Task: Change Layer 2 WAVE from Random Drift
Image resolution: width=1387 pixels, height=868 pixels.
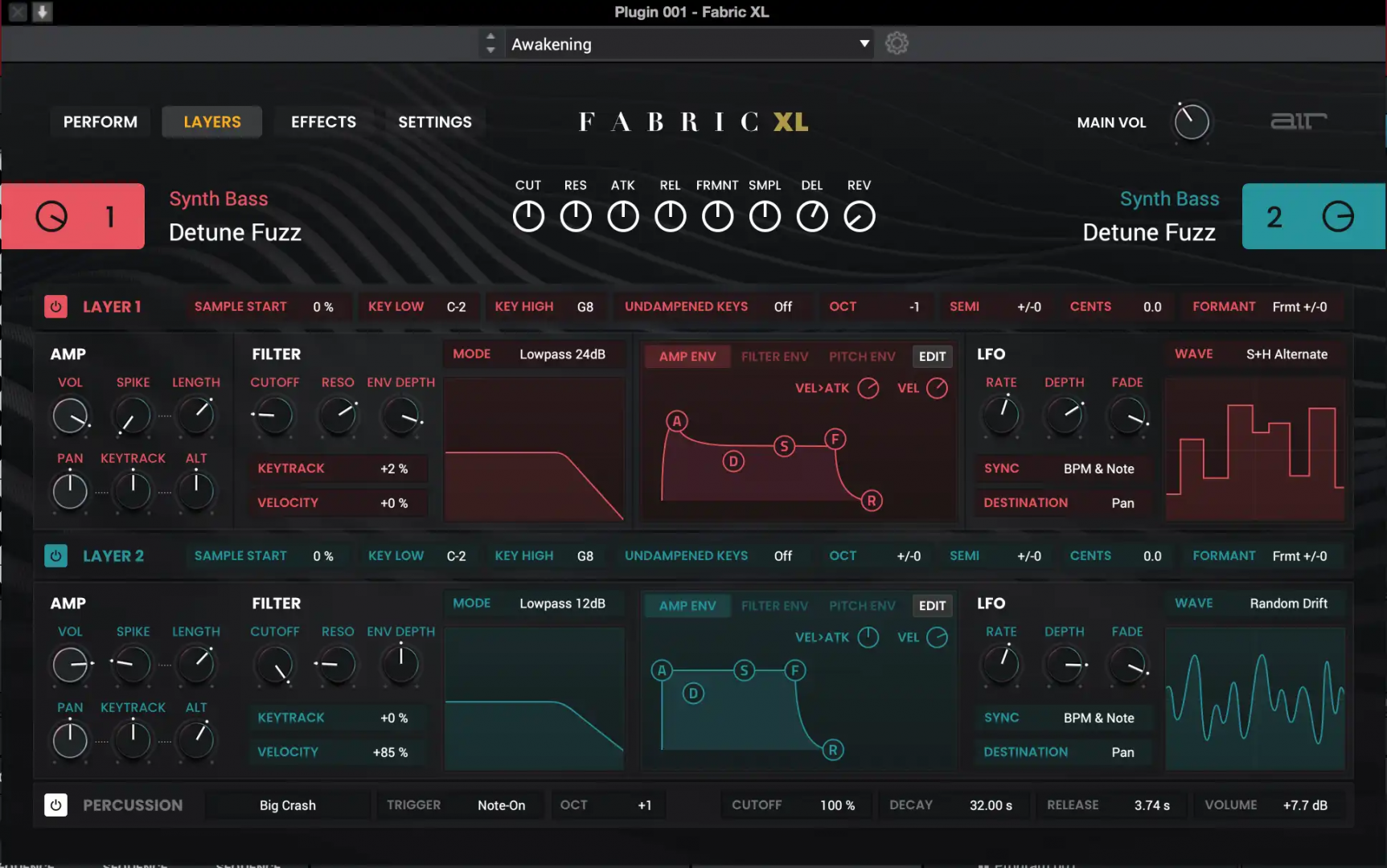Action: coord(1290,603)
